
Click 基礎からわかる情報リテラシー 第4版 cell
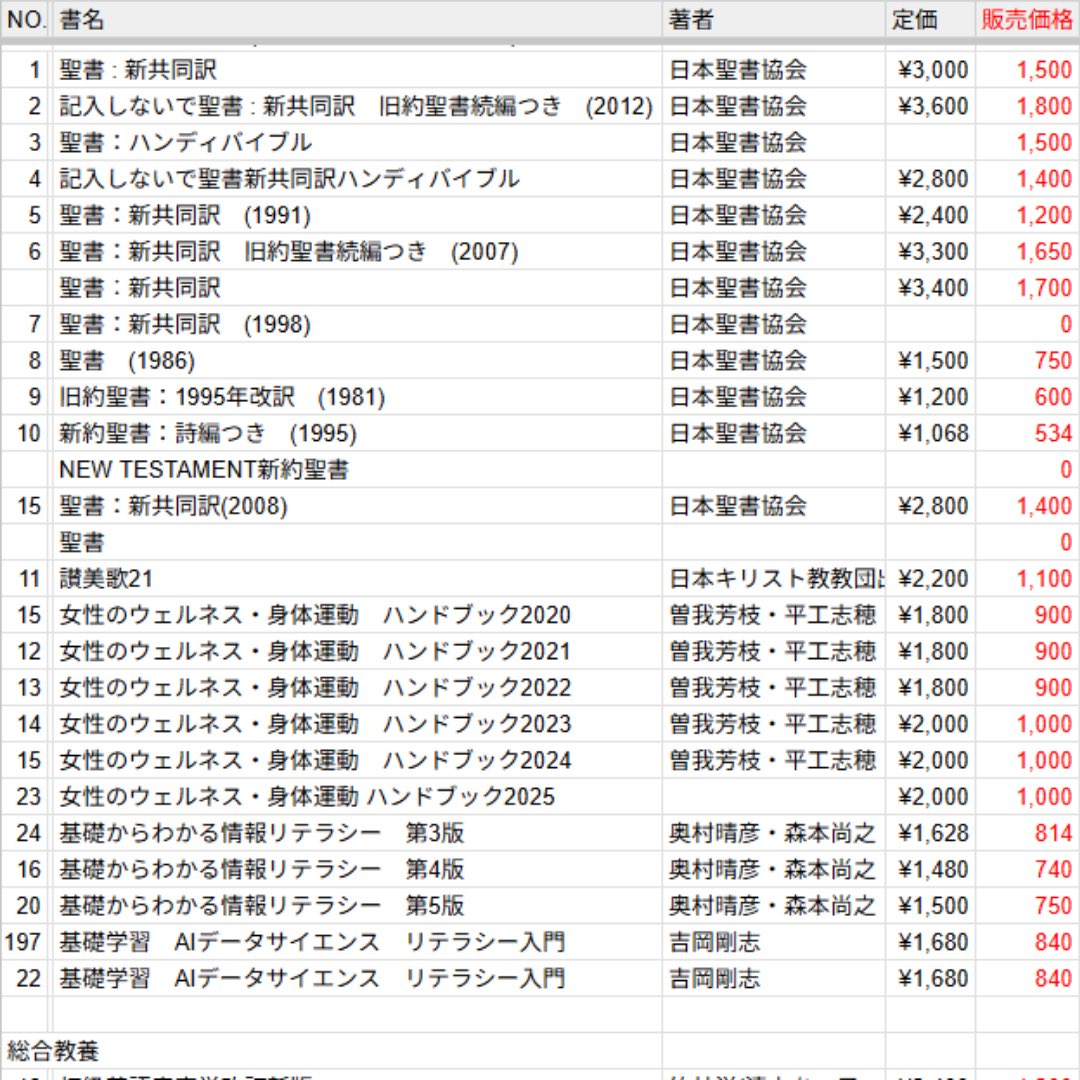click(x=357, y=869)
